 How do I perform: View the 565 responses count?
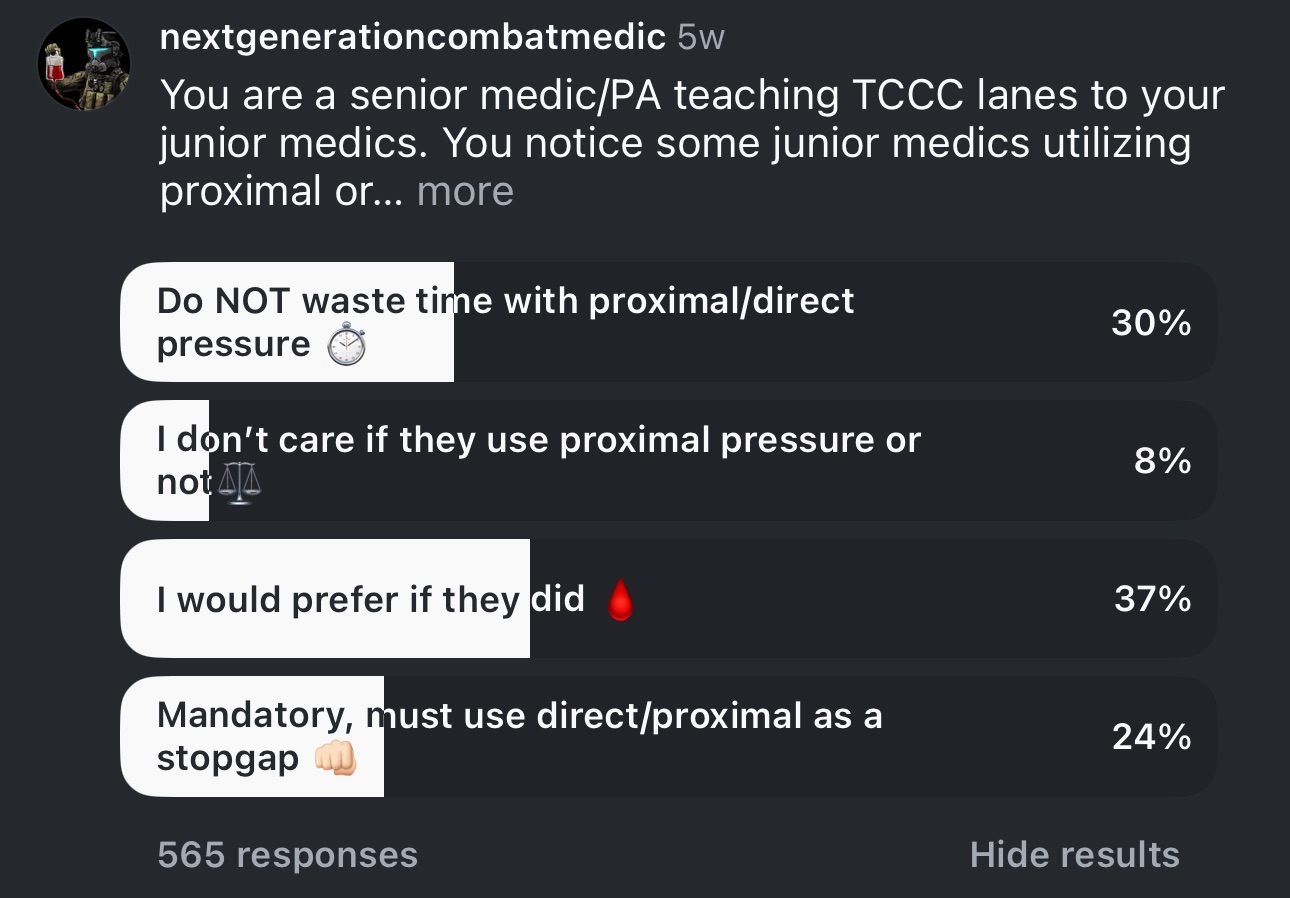pos(287,855)
